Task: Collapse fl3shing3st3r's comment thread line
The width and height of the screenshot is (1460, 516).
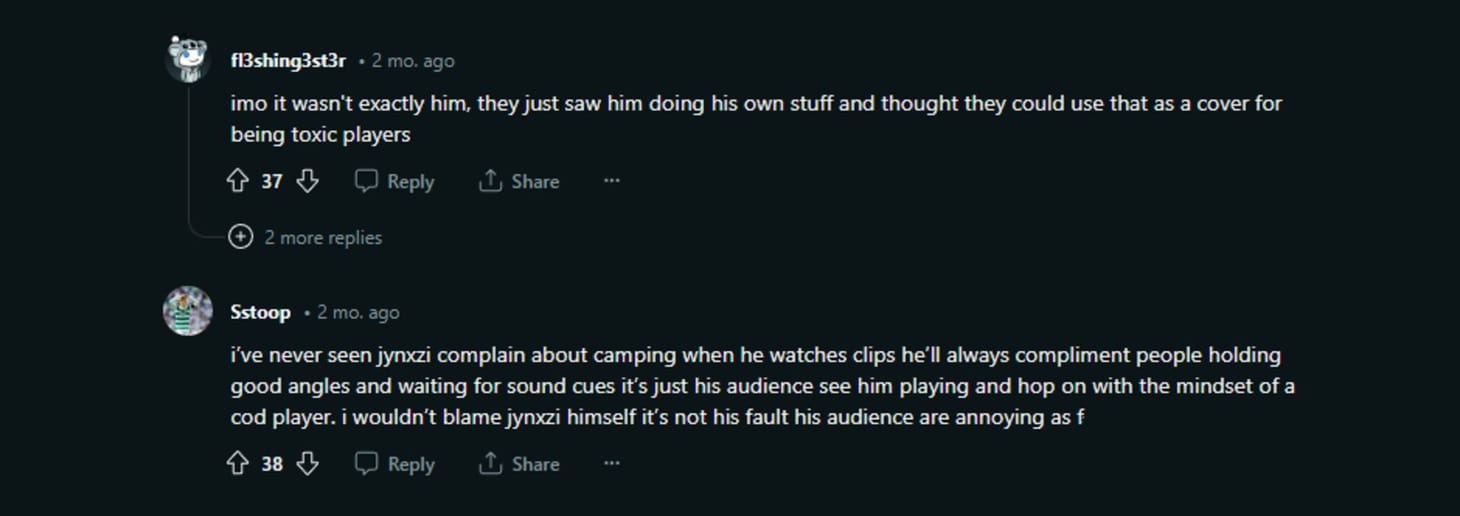Action: click(x=188, y=150)
